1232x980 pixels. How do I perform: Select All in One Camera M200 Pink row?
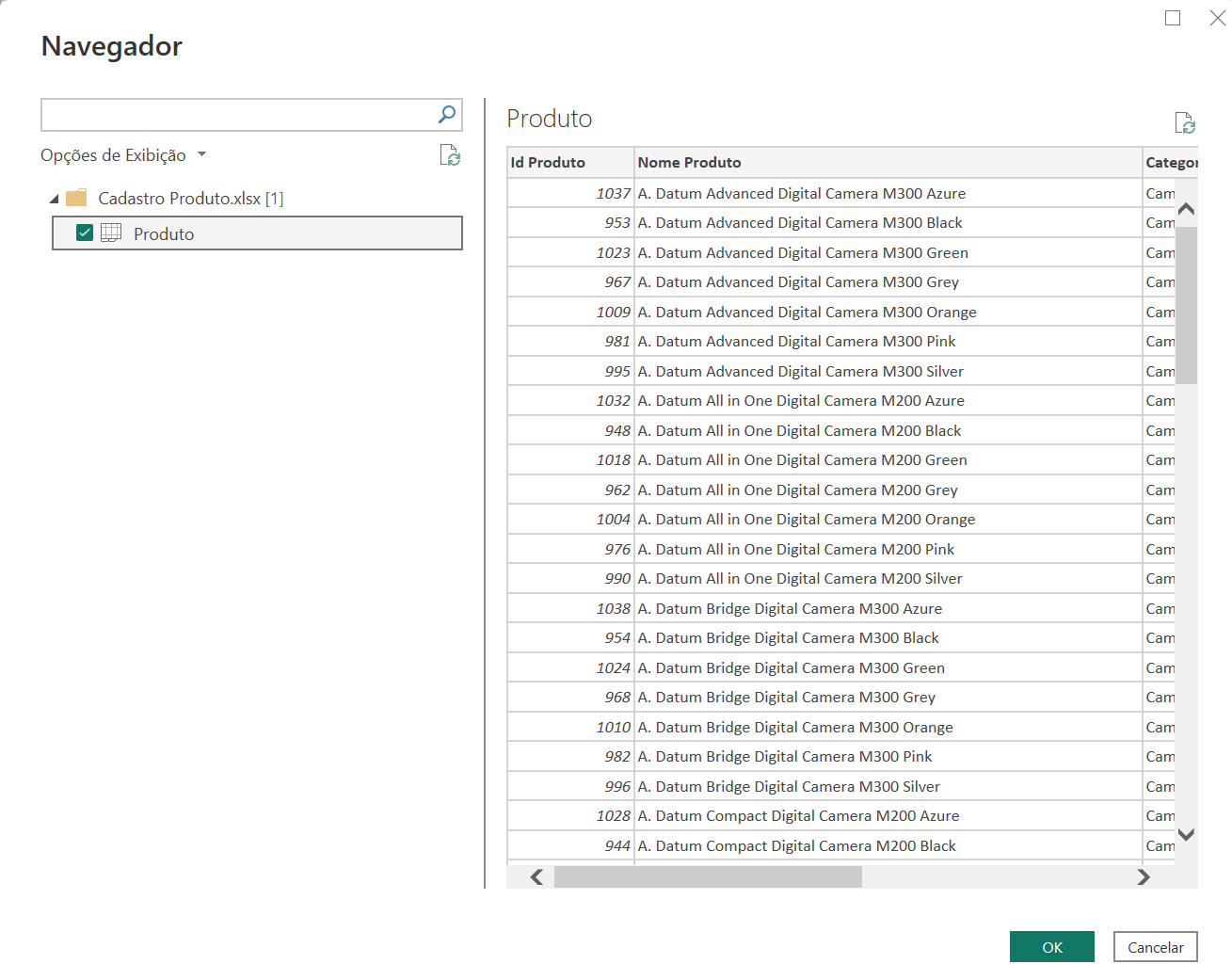pyautogui.click(x=840, y=549)
